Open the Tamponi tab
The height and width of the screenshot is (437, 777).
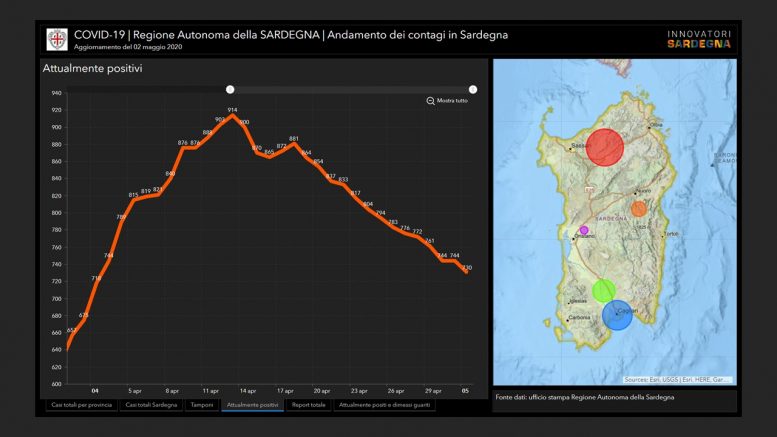pyautogui.click(x=202, y=405)
